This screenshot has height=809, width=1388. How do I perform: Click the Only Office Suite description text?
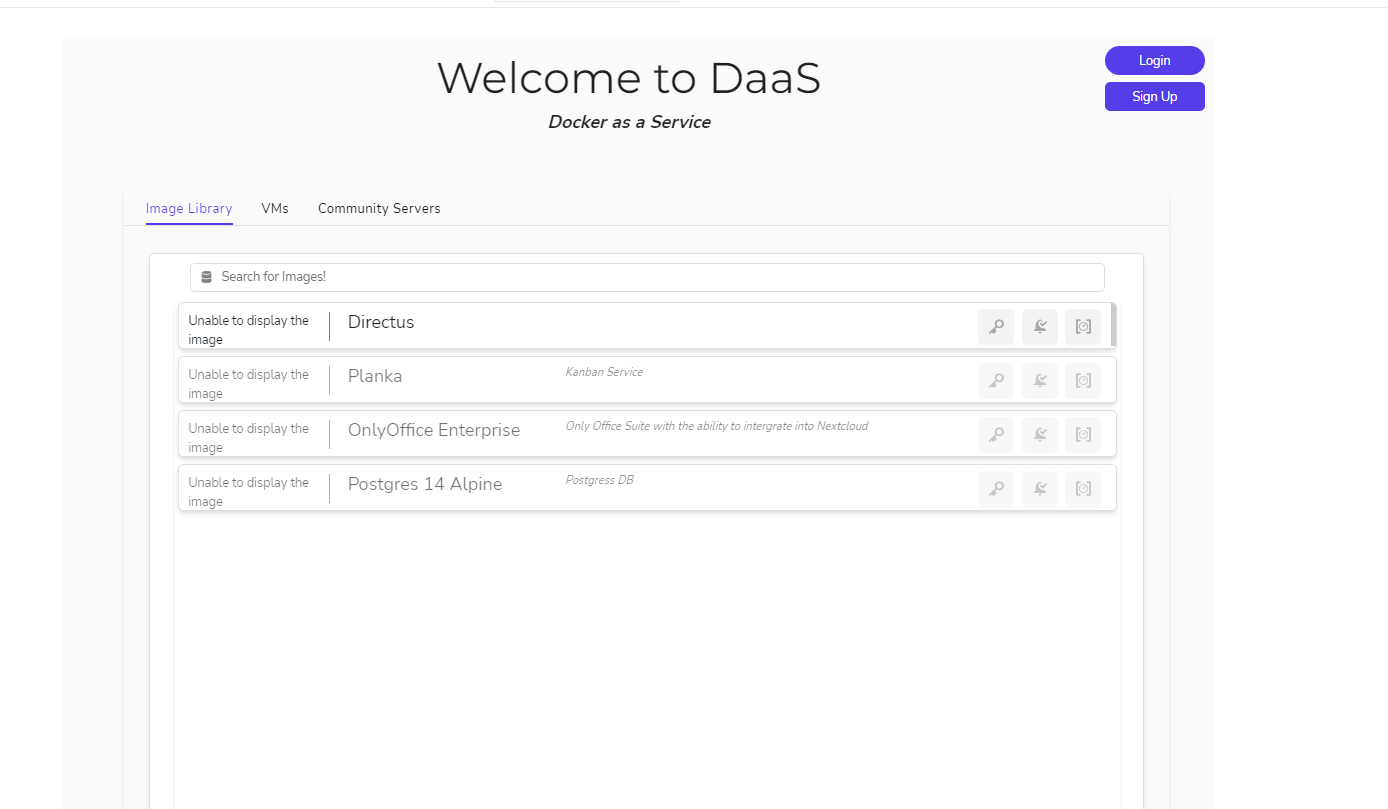pos(717,426)
